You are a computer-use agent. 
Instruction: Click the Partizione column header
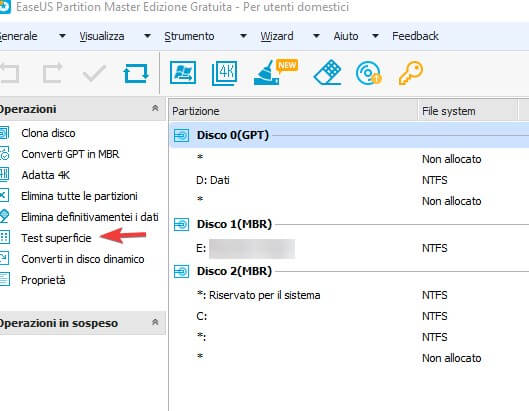(293, 111)
